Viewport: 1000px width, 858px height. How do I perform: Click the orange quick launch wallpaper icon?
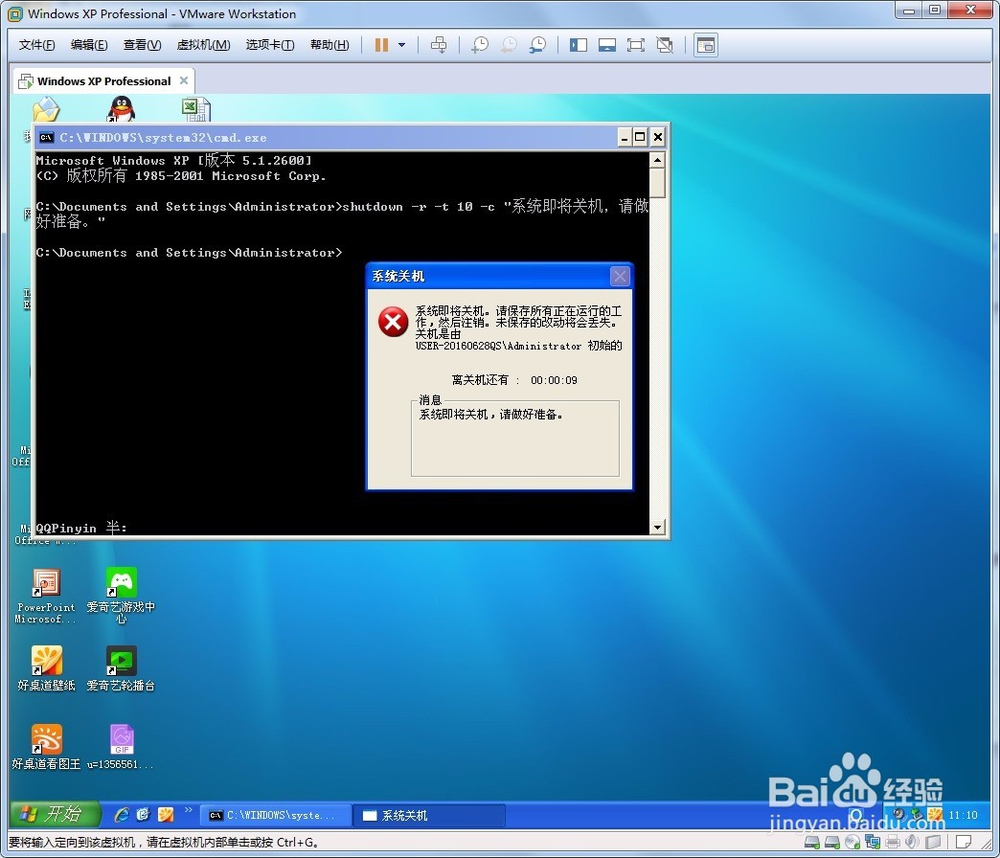[166, 815]
